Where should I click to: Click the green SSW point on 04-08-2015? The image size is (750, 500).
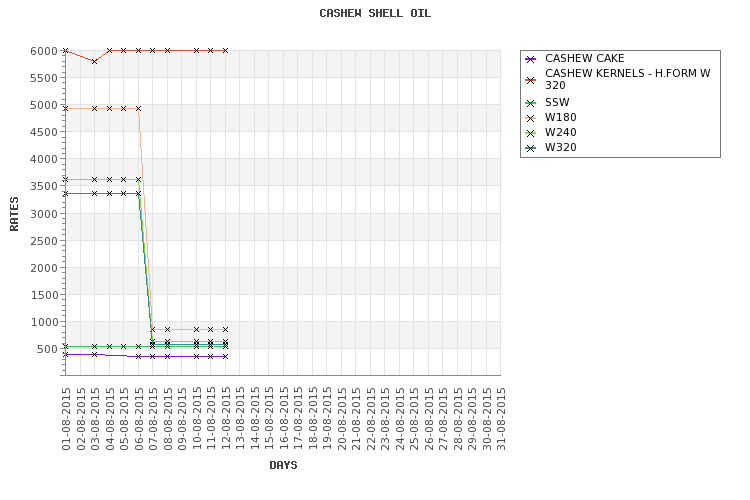point(110,346)
